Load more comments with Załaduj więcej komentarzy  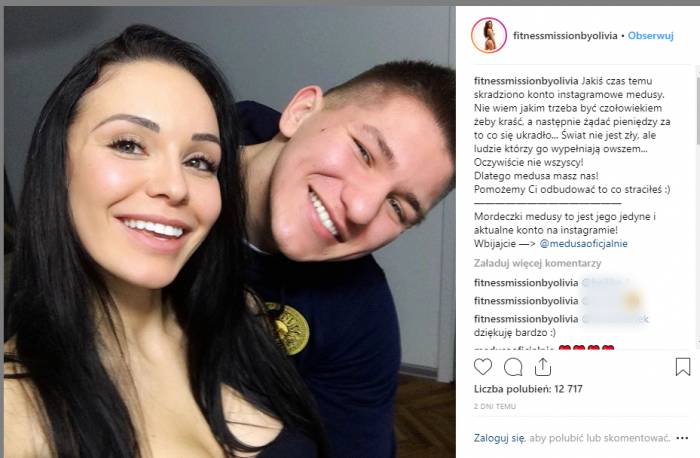pyautogui.click(x=538, y=263)
